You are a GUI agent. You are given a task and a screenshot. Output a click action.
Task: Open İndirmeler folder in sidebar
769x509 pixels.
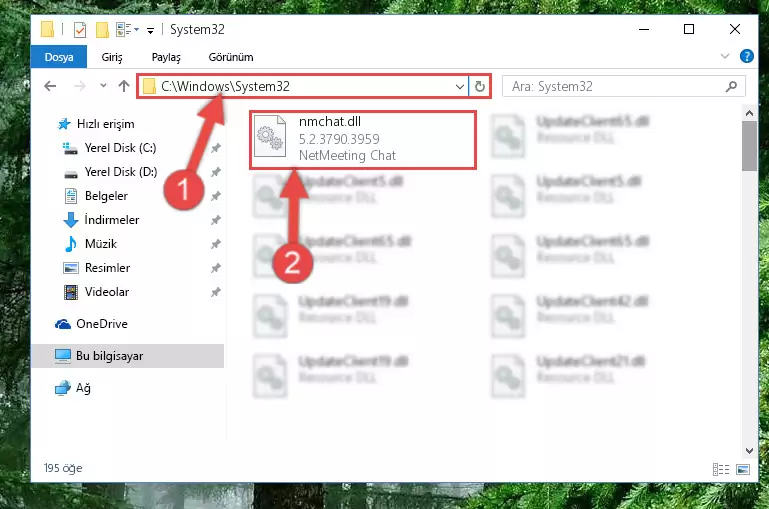point(111,220)
